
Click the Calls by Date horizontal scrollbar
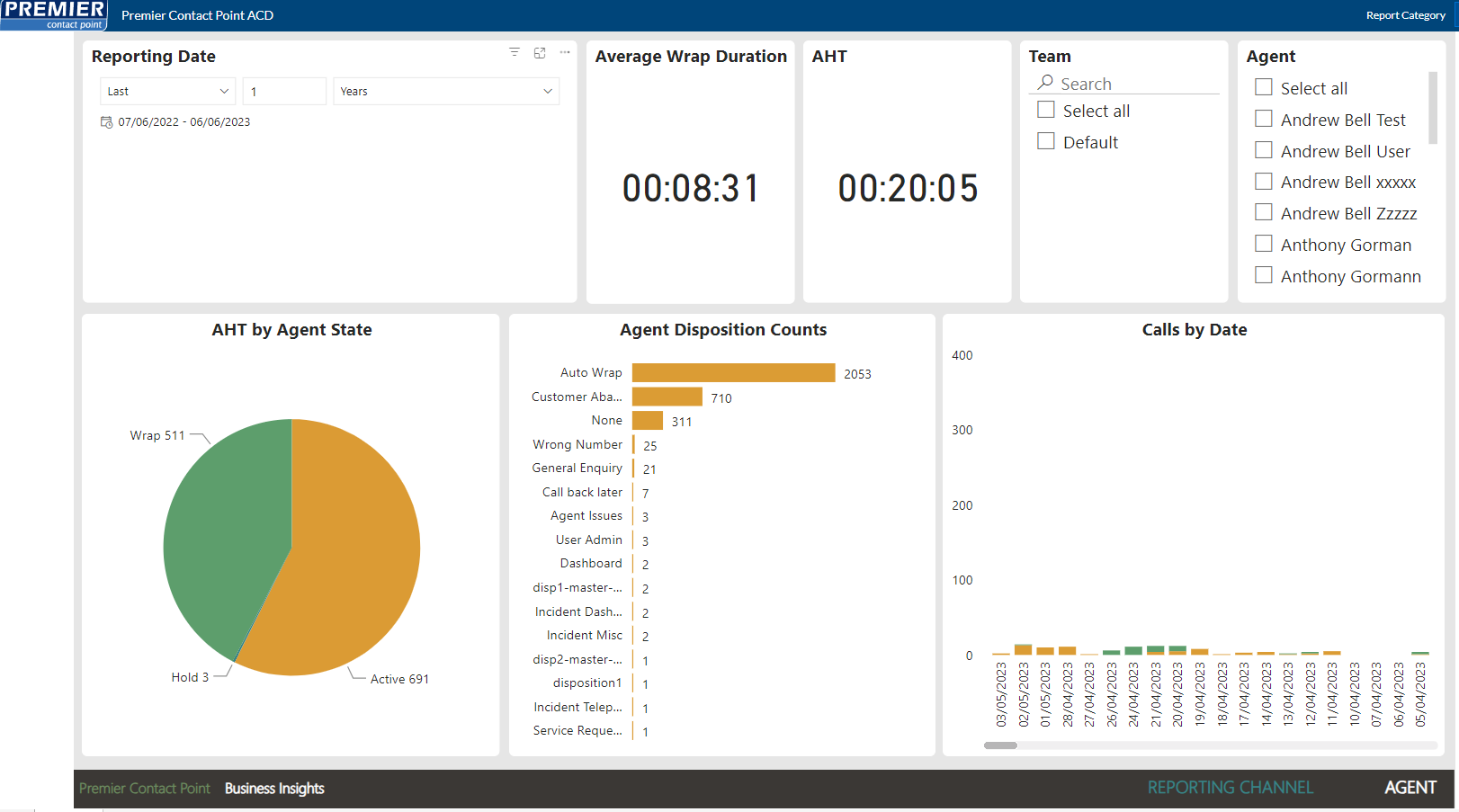click(1000, 745)
